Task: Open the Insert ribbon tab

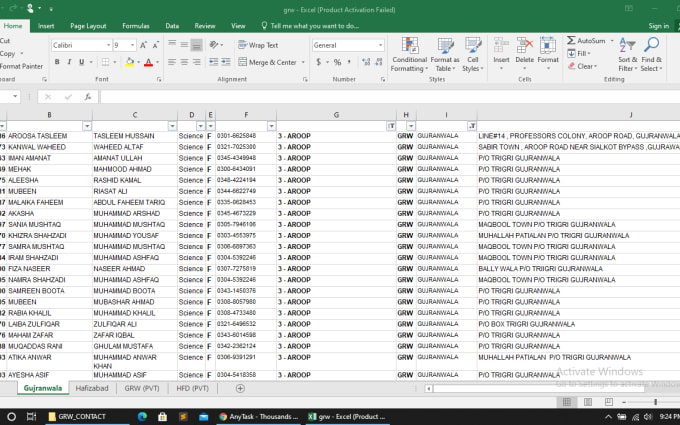Action: pyautogui.click(x=46, y=26)
